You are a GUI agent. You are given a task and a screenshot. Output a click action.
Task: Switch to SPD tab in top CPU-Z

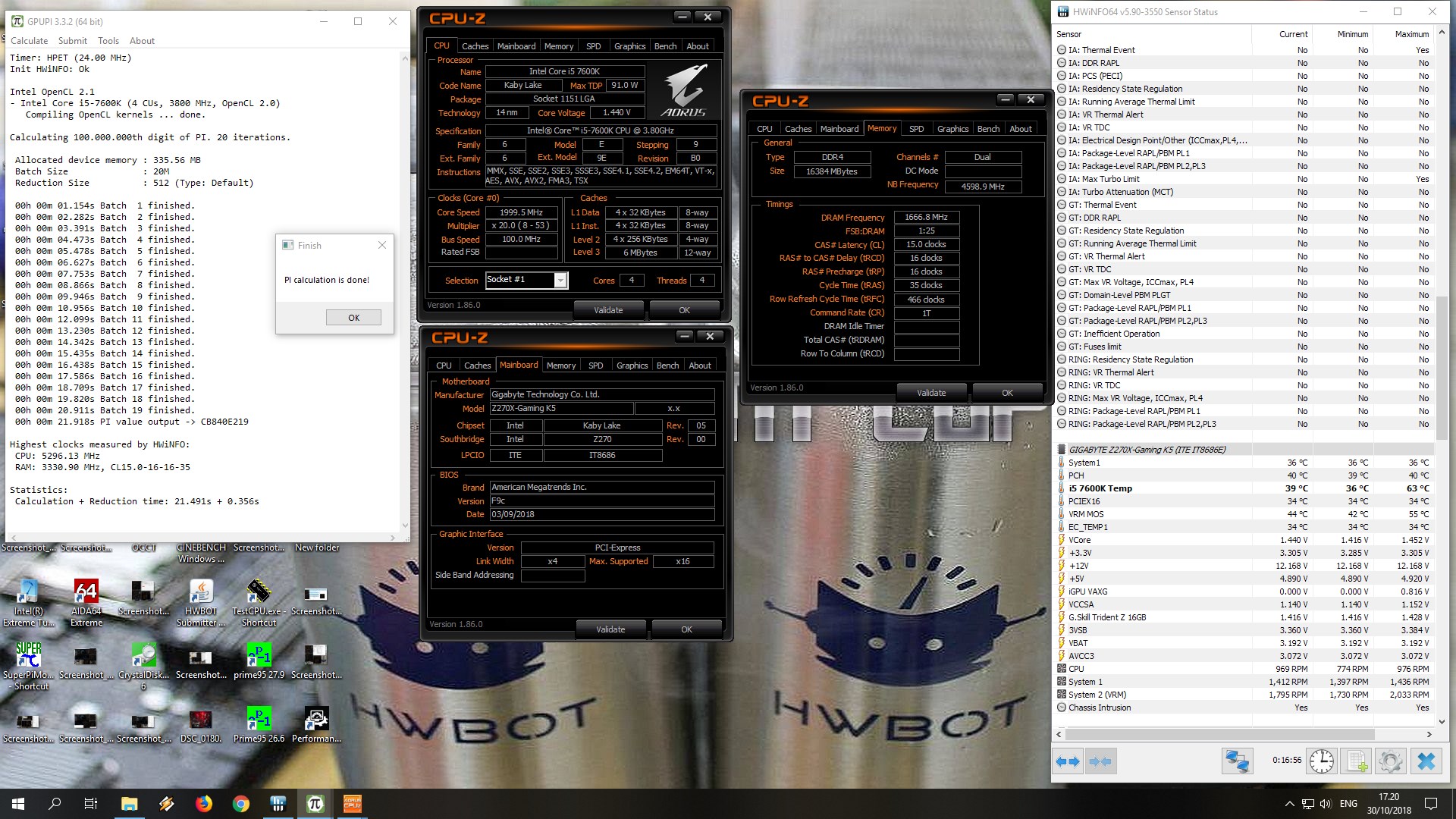click(x=594, y=46)
